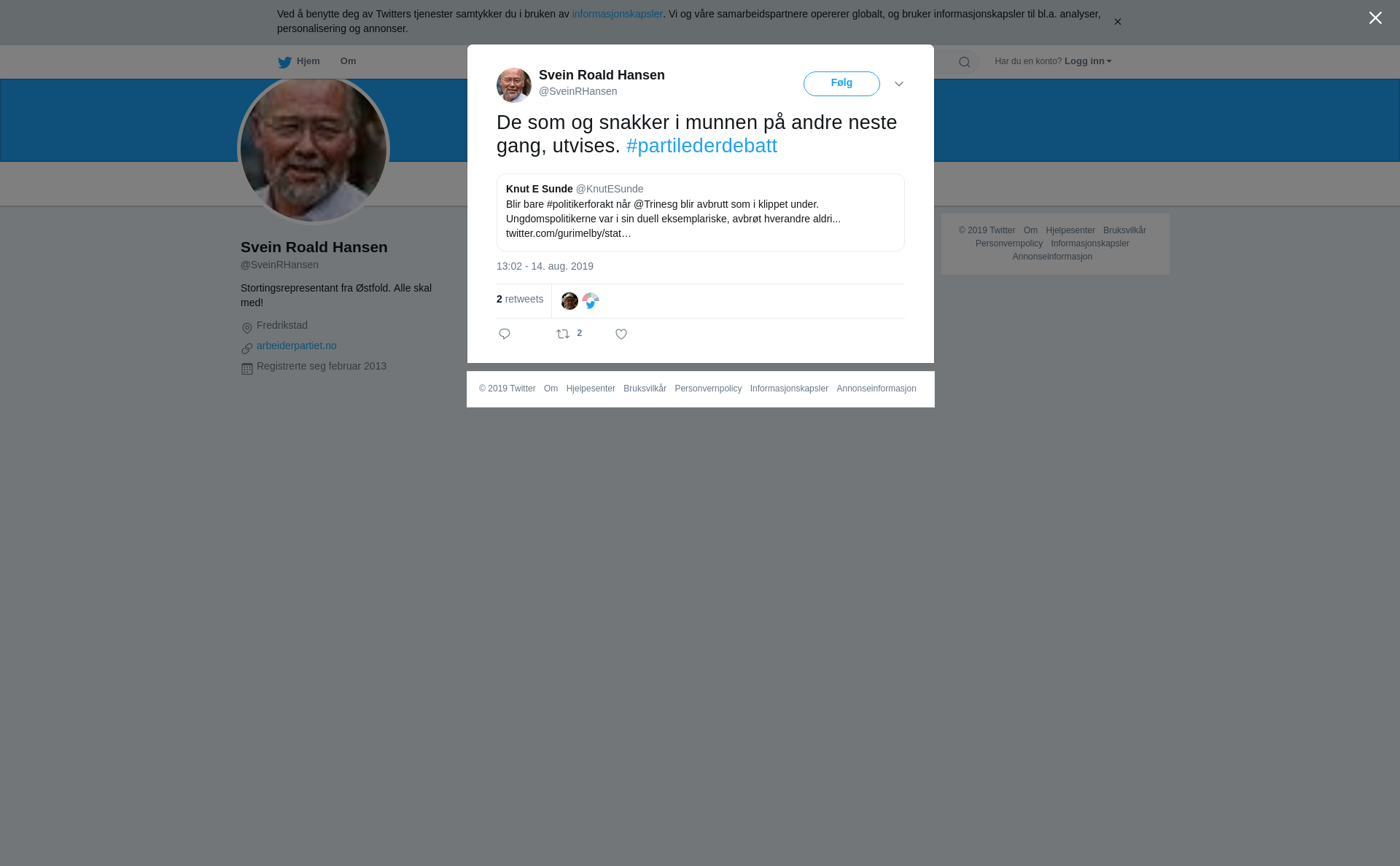This screenshot has height=866, width=1400.
Task: Open the Logg inn dropdown
Action: click(x=1087, y=61)
